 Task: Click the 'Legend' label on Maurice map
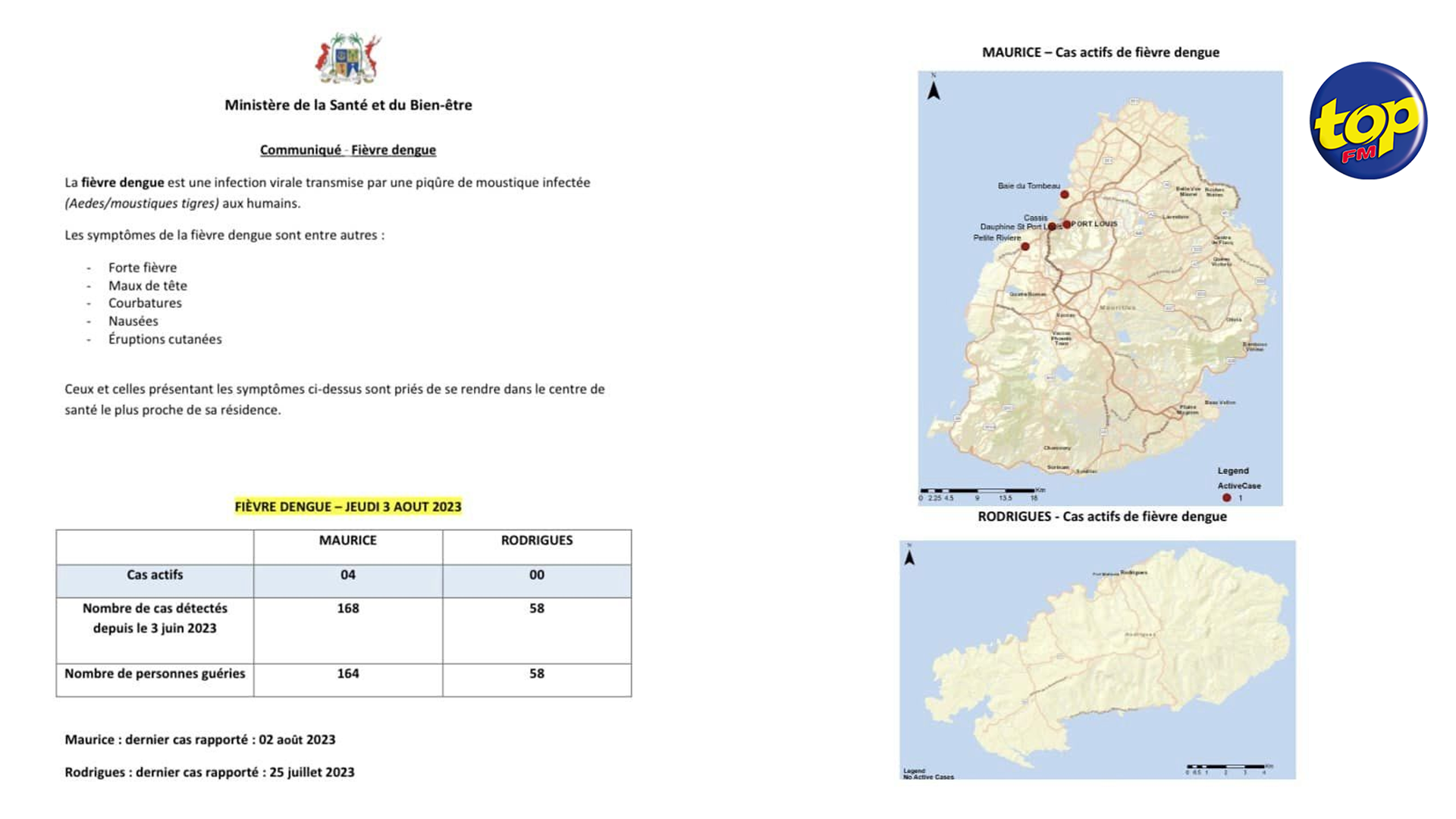click(1233, 471)
